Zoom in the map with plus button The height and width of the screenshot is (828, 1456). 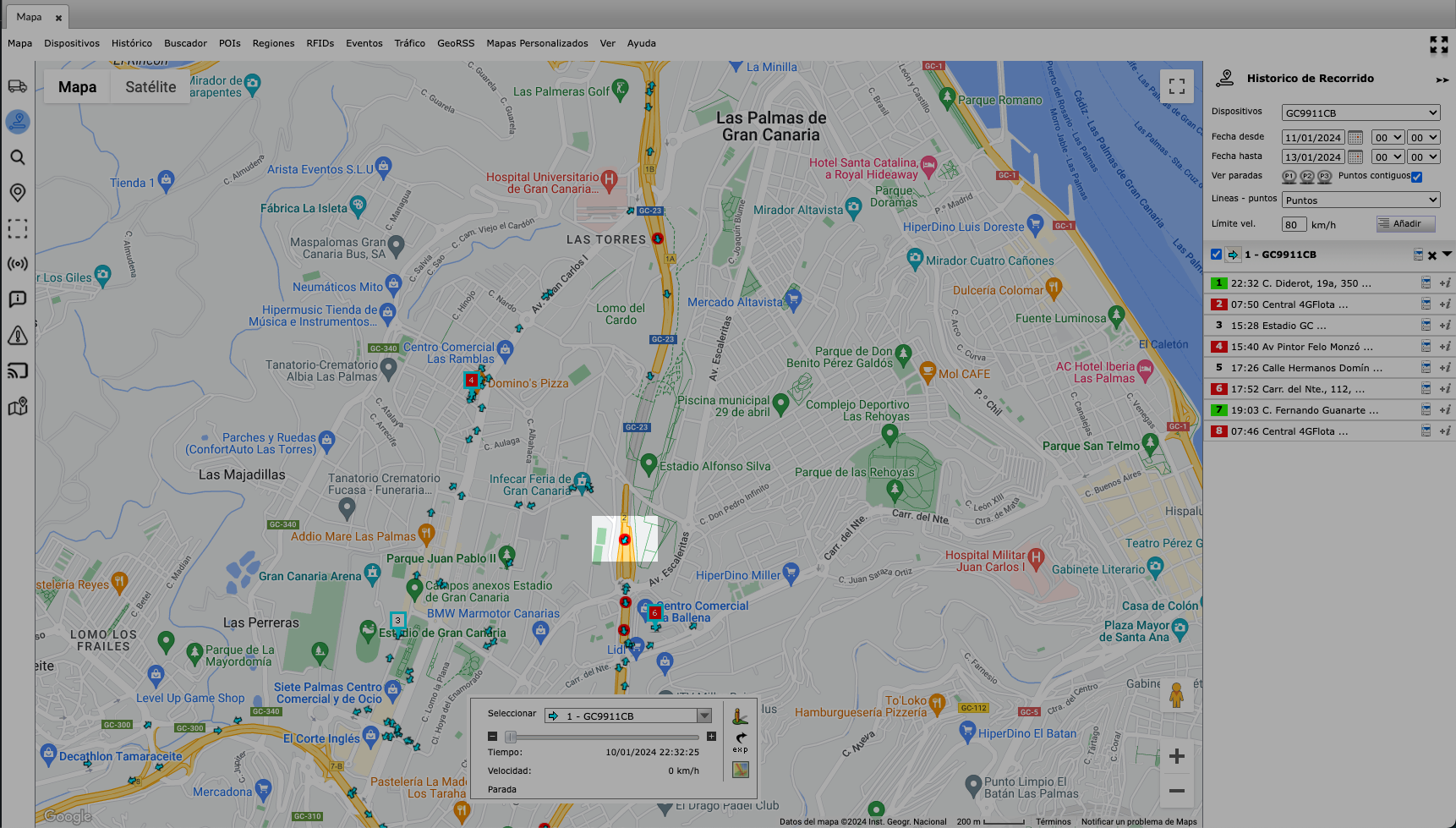point(1176,756)
